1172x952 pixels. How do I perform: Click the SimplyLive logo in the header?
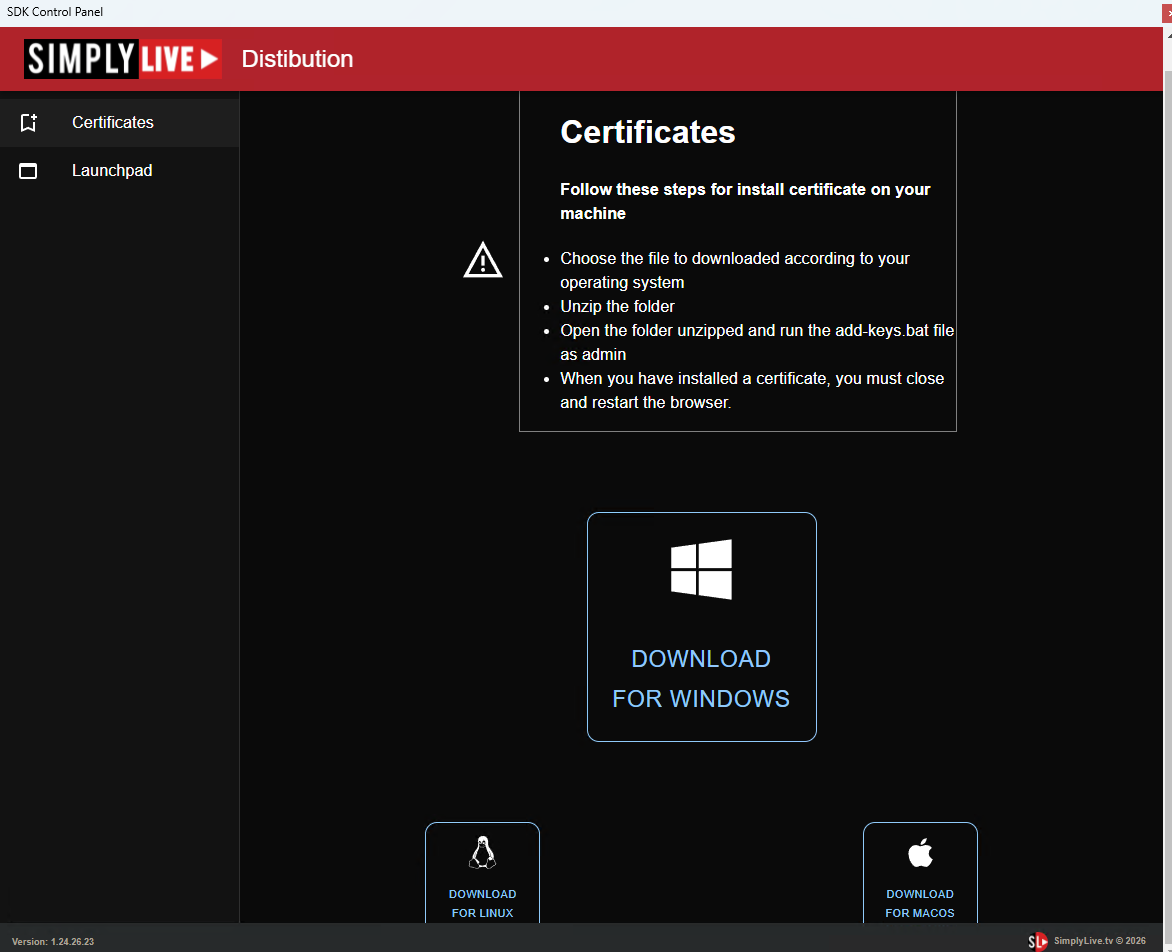click(123, 59)
